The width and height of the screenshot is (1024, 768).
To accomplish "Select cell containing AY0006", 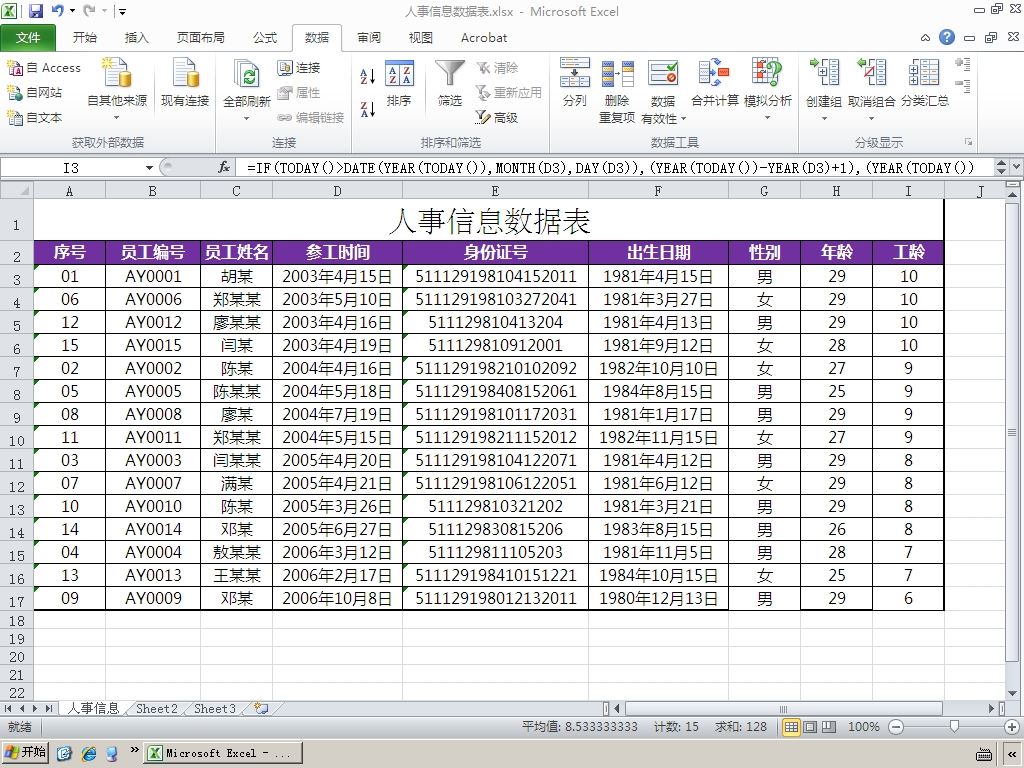I will [153, 299].
